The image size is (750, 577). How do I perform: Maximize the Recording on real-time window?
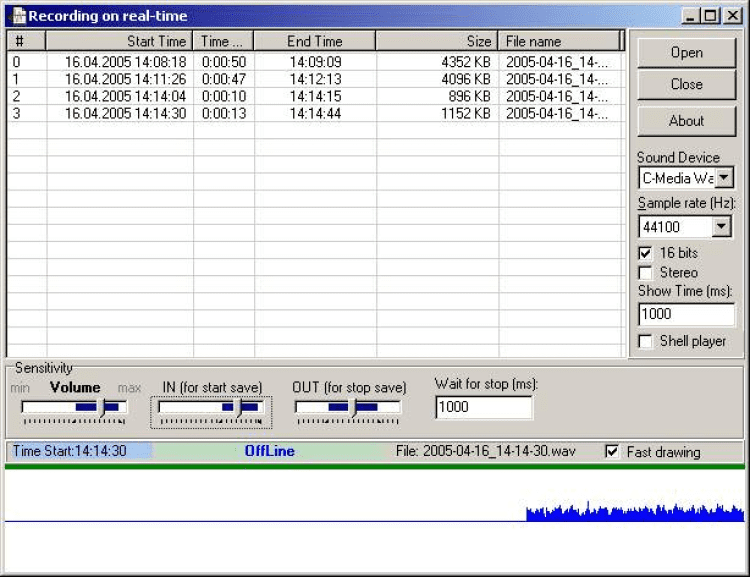pos(710,16)
